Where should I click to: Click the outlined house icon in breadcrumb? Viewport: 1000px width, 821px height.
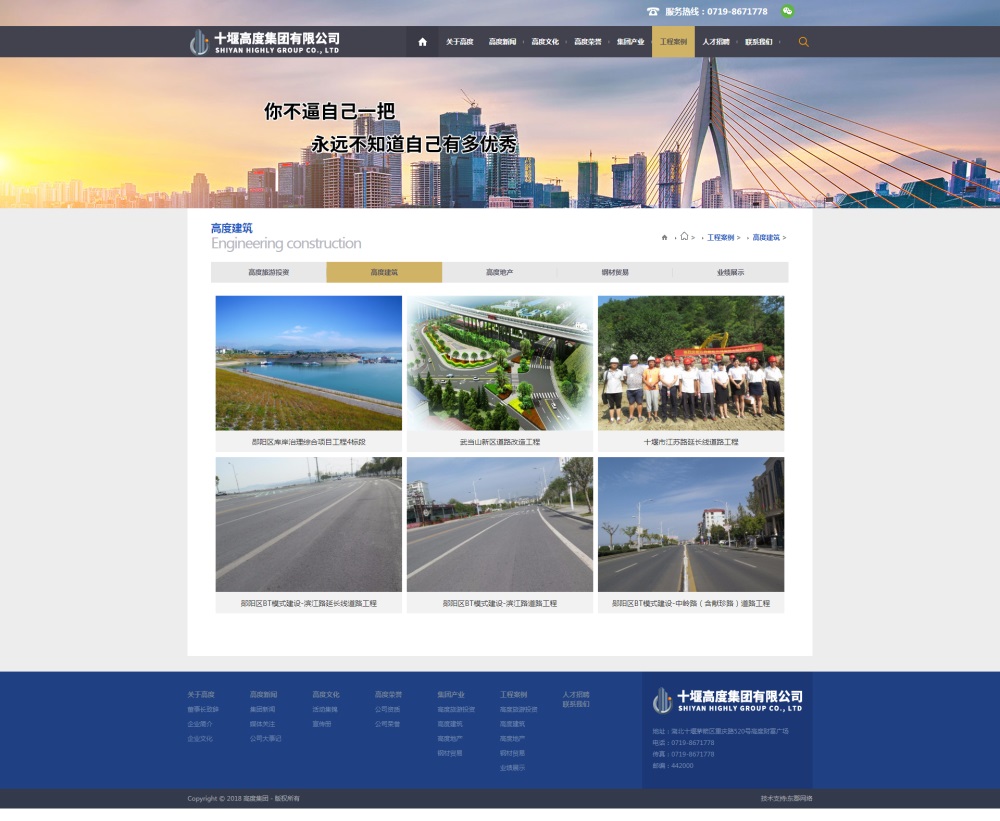684,237
